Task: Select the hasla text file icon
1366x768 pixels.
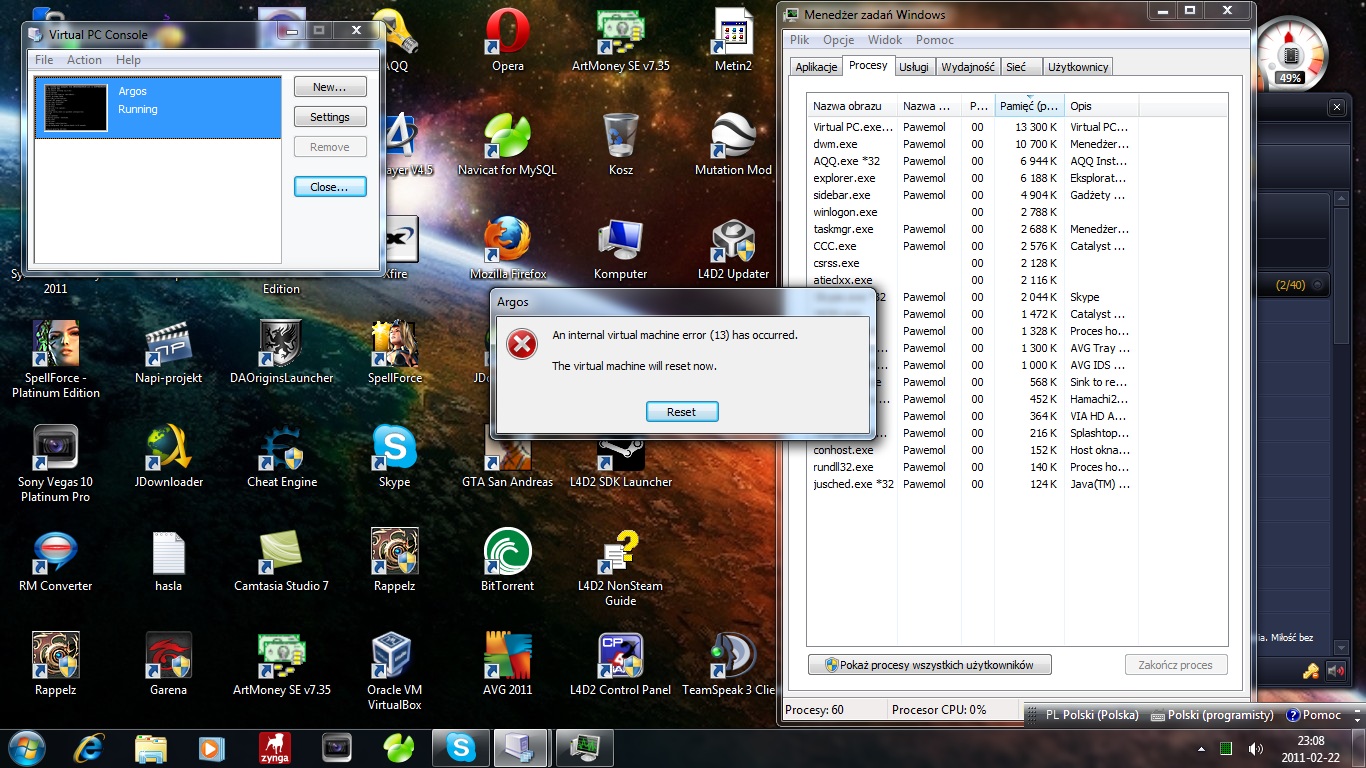Action: [168, 560]
